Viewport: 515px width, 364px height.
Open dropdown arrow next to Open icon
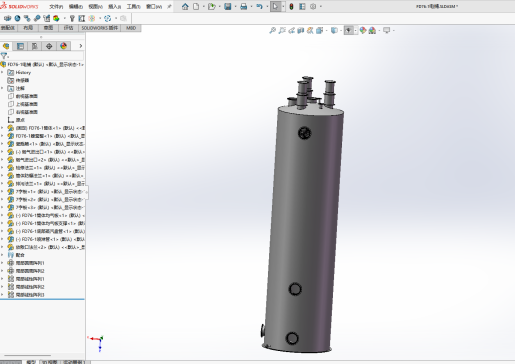click(x=219, y=6)
